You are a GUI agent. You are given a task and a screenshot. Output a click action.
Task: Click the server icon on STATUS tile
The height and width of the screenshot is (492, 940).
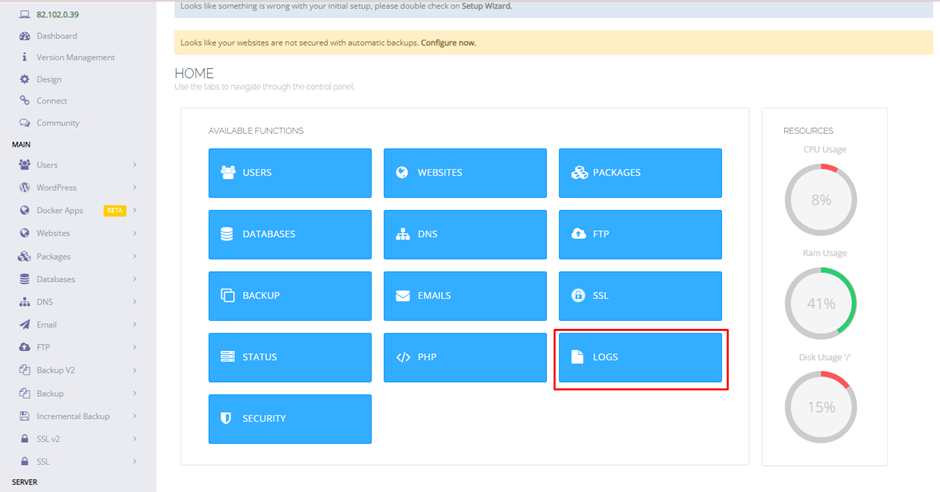(228, 357)
